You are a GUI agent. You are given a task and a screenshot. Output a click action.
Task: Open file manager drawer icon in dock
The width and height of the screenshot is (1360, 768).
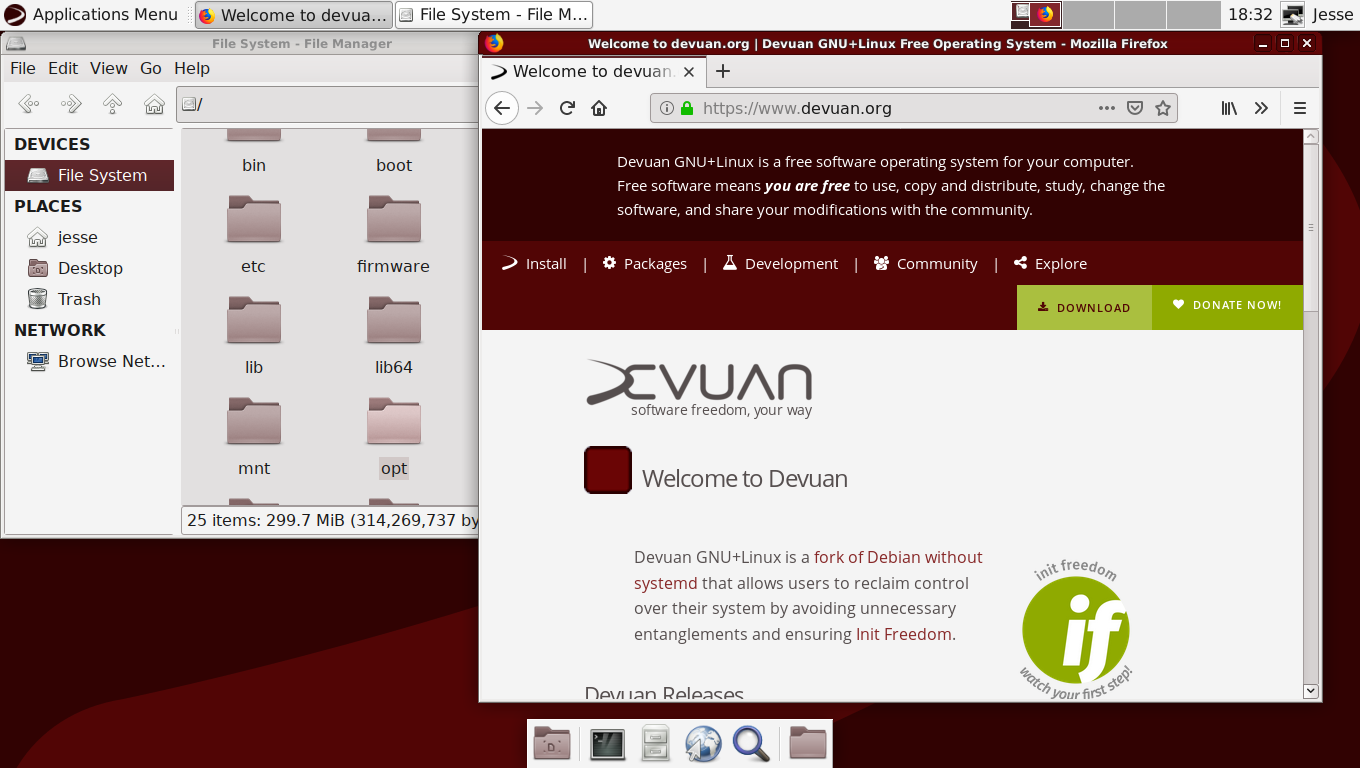pyautogui.click(x=656, y=743)
